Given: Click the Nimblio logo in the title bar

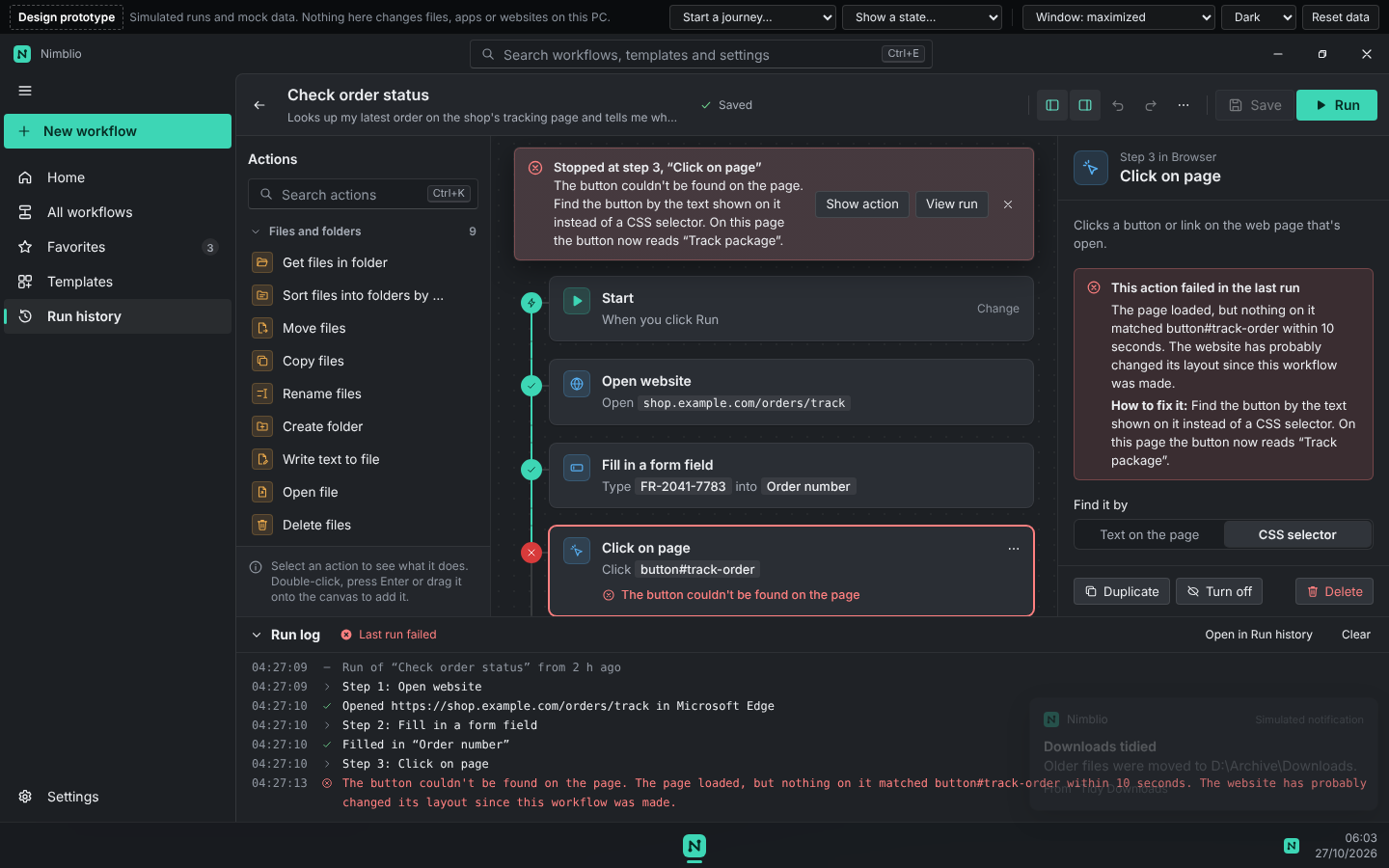Looking at the screenshot, I should coord(22,54).
